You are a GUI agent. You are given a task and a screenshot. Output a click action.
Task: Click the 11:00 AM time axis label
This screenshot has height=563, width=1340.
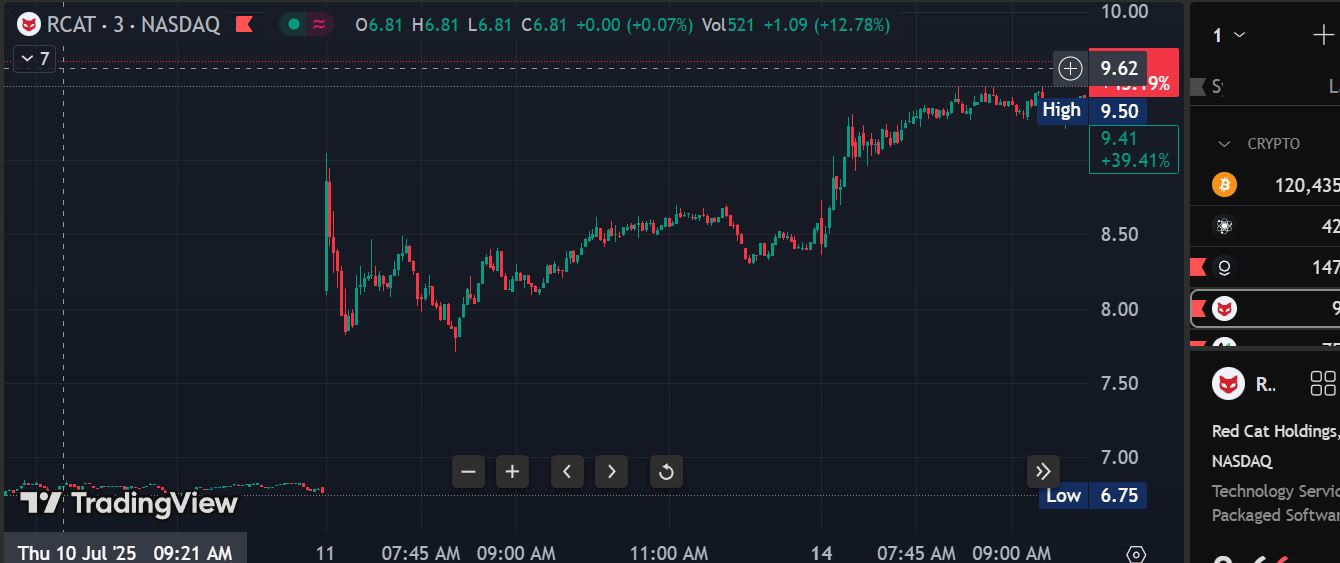(669, 553)
